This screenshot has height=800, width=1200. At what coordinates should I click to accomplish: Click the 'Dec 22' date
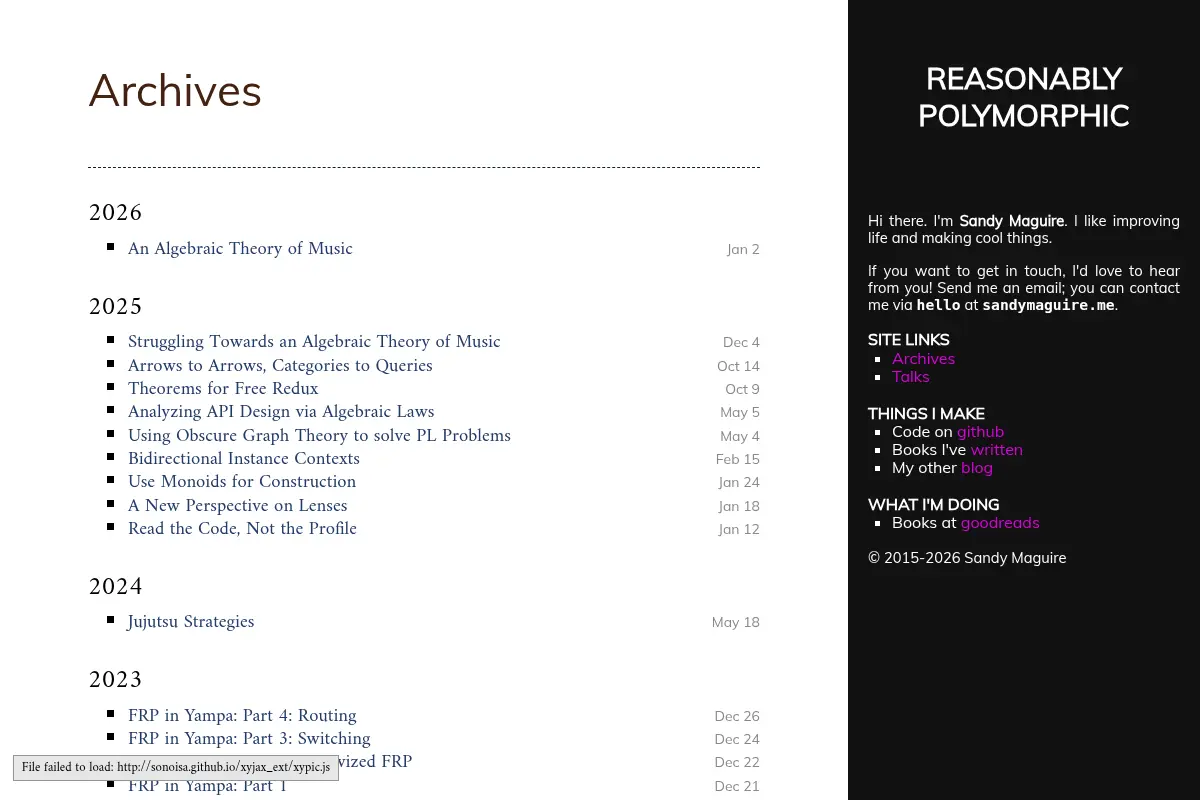(x=737, y=762)
